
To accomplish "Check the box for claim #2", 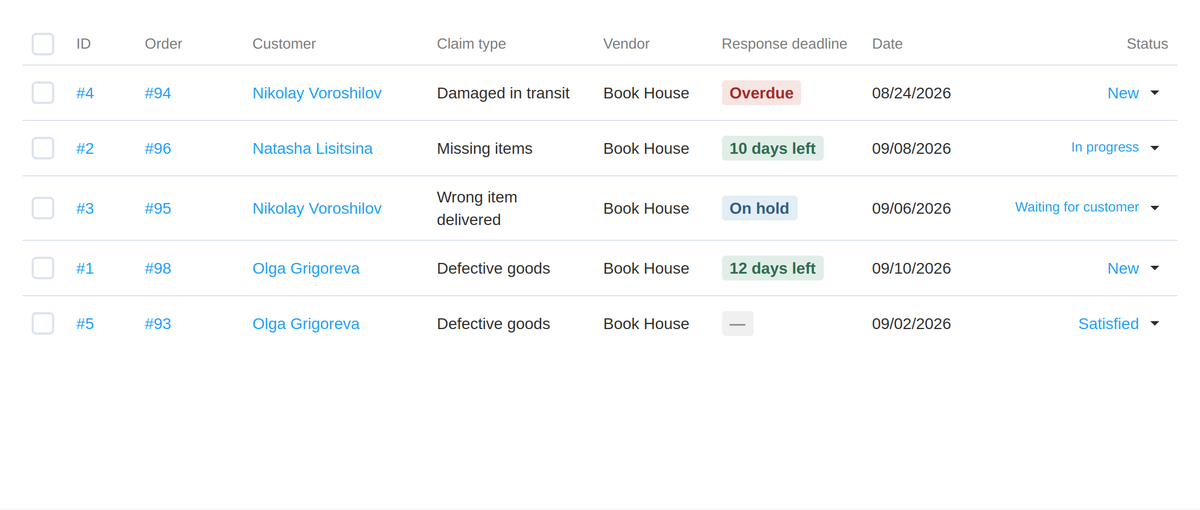I will tap(43, 148).
